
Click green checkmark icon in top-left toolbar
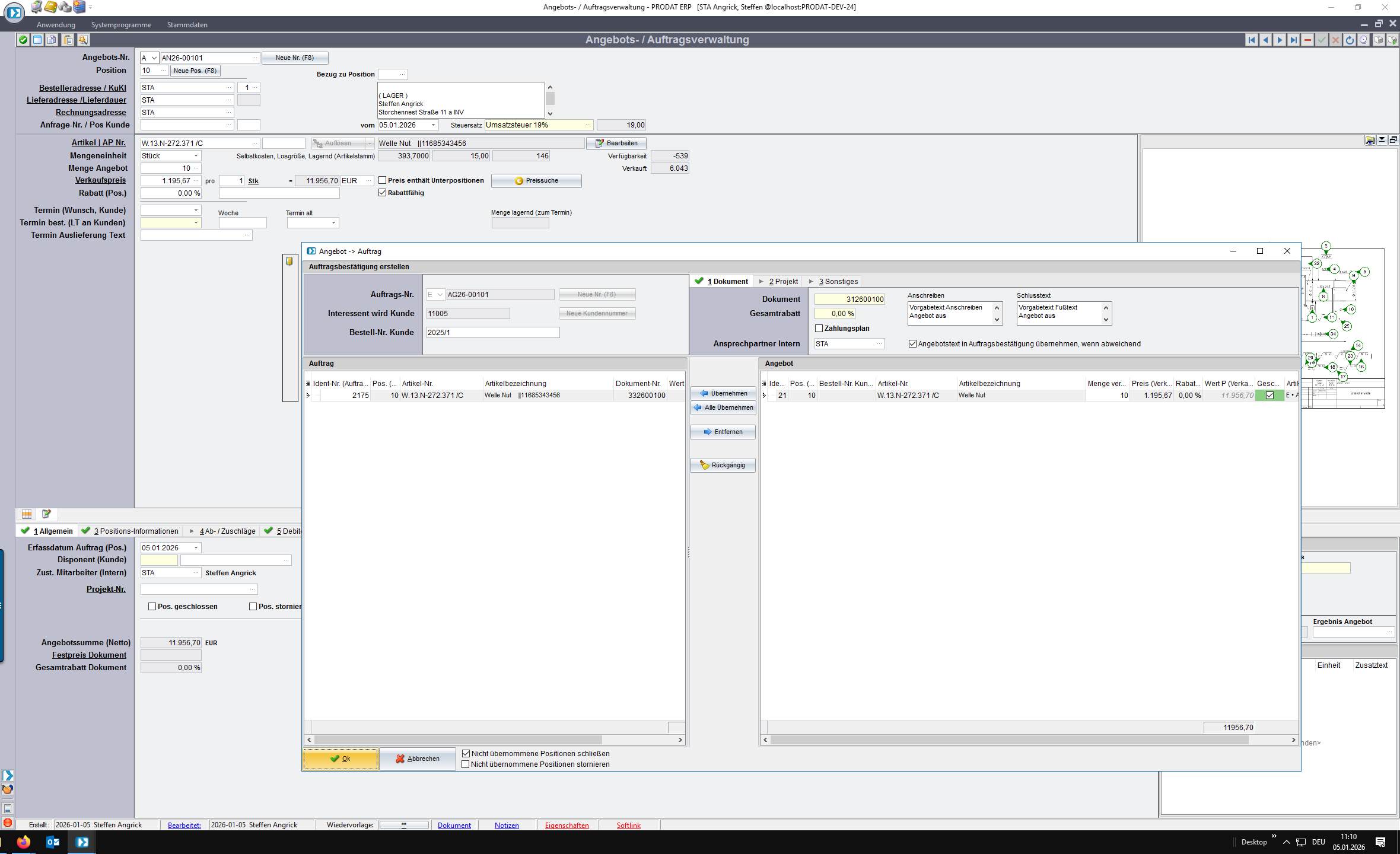(23, 40)
